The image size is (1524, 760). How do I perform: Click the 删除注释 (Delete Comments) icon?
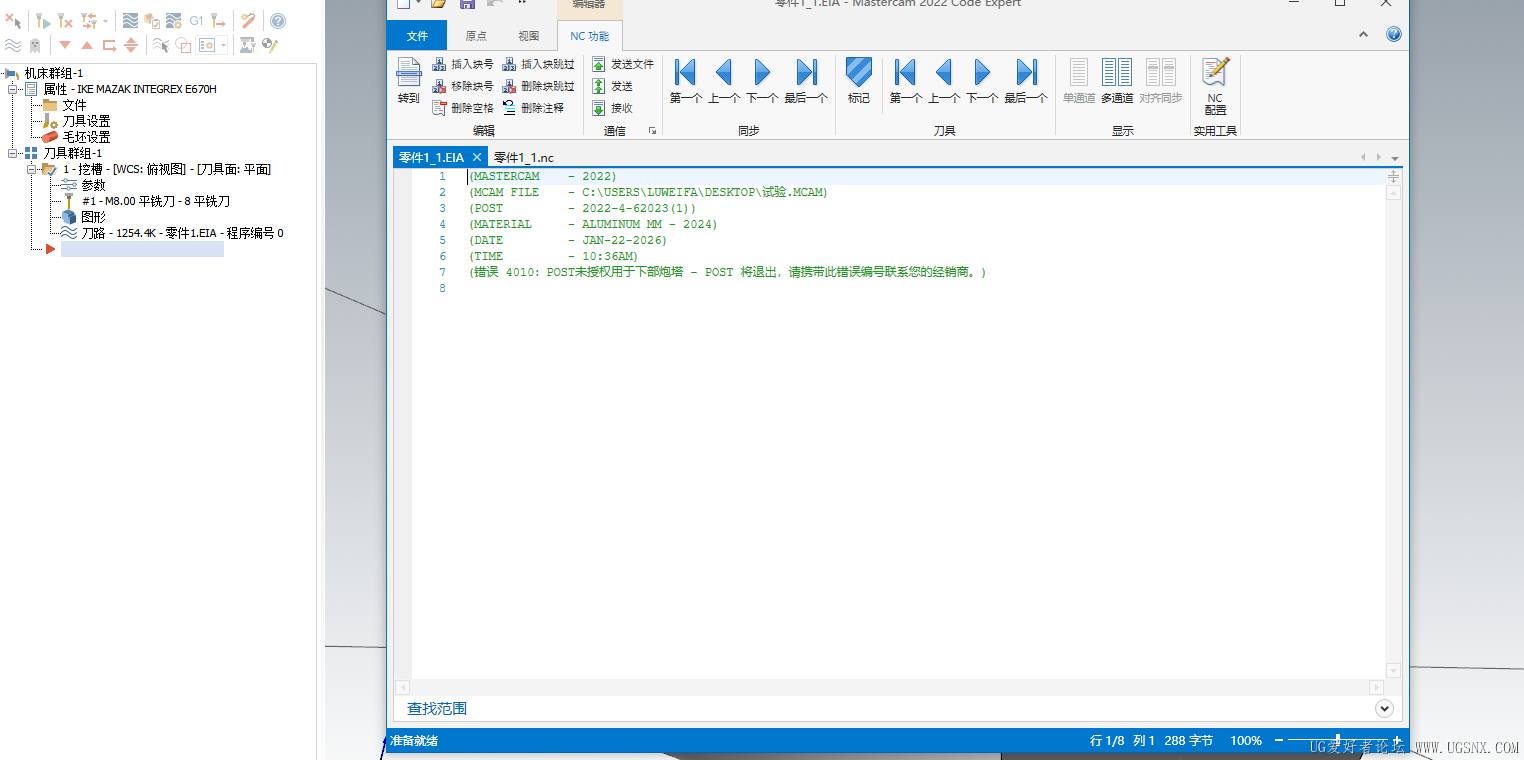(x=537, y=107)
